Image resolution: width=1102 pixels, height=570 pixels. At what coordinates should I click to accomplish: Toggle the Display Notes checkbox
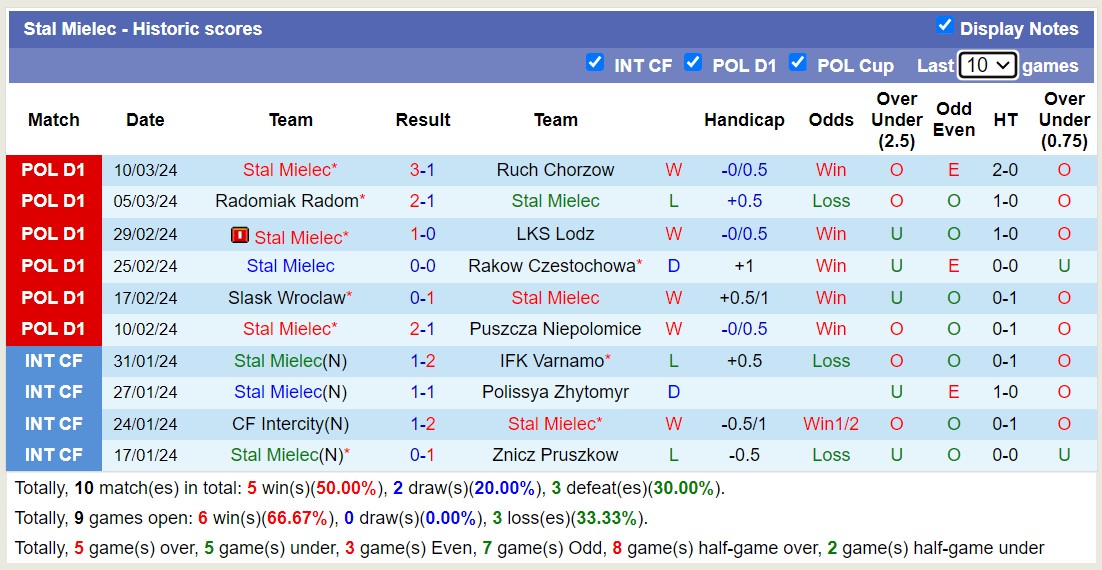[944, 26]
